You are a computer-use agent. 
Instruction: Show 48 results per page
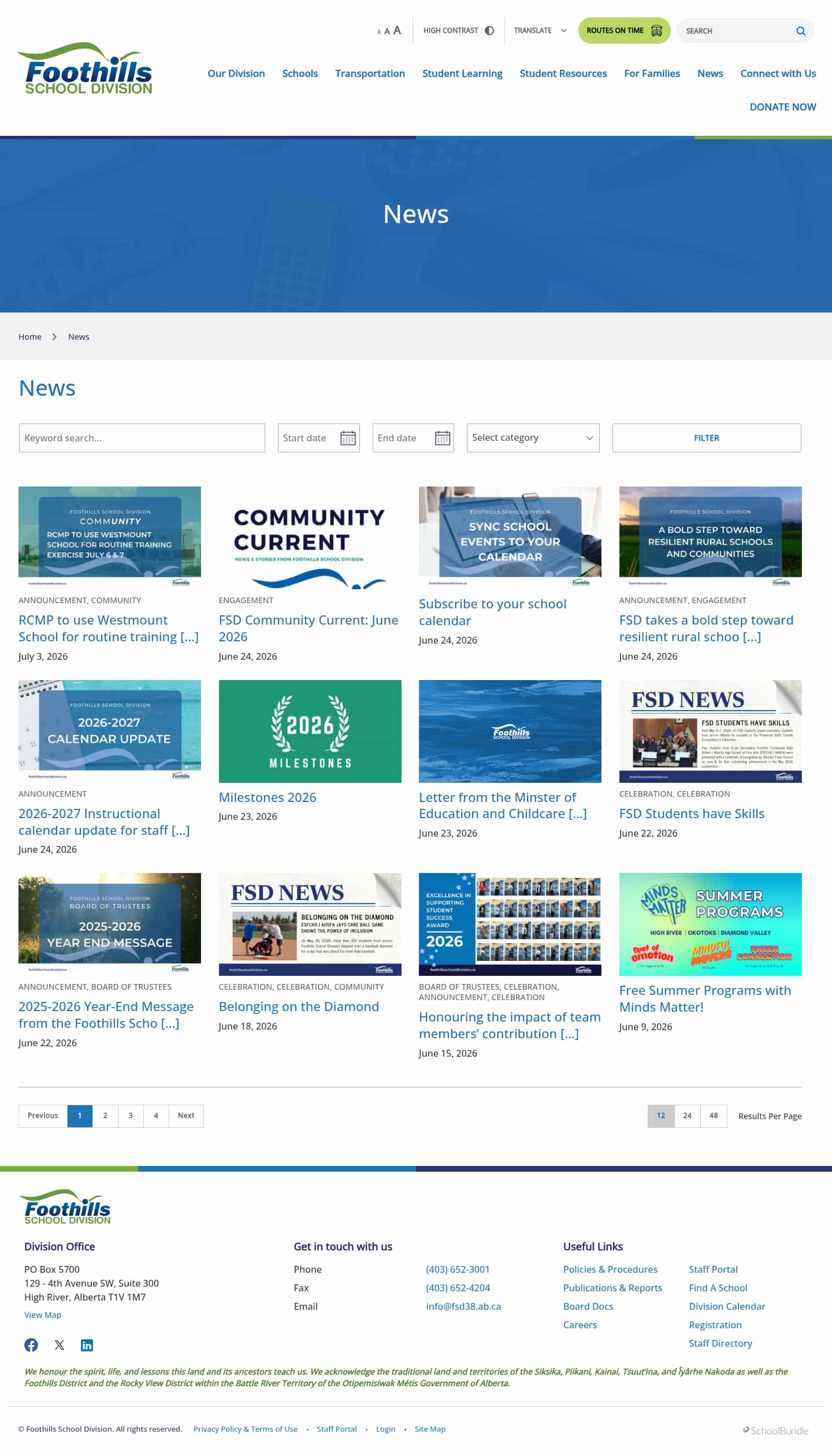[714, 1116]
